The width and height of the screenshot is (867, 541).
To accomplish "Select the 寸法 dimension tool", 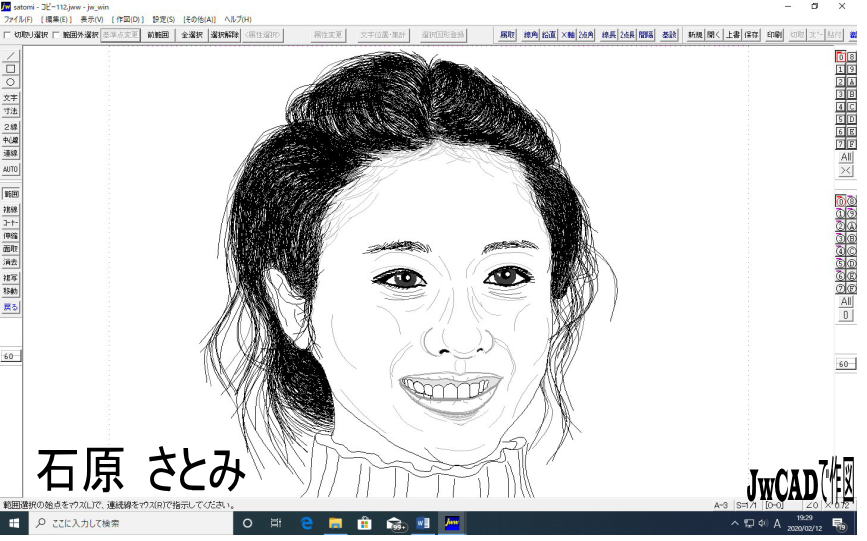I will tap(11, 111).
